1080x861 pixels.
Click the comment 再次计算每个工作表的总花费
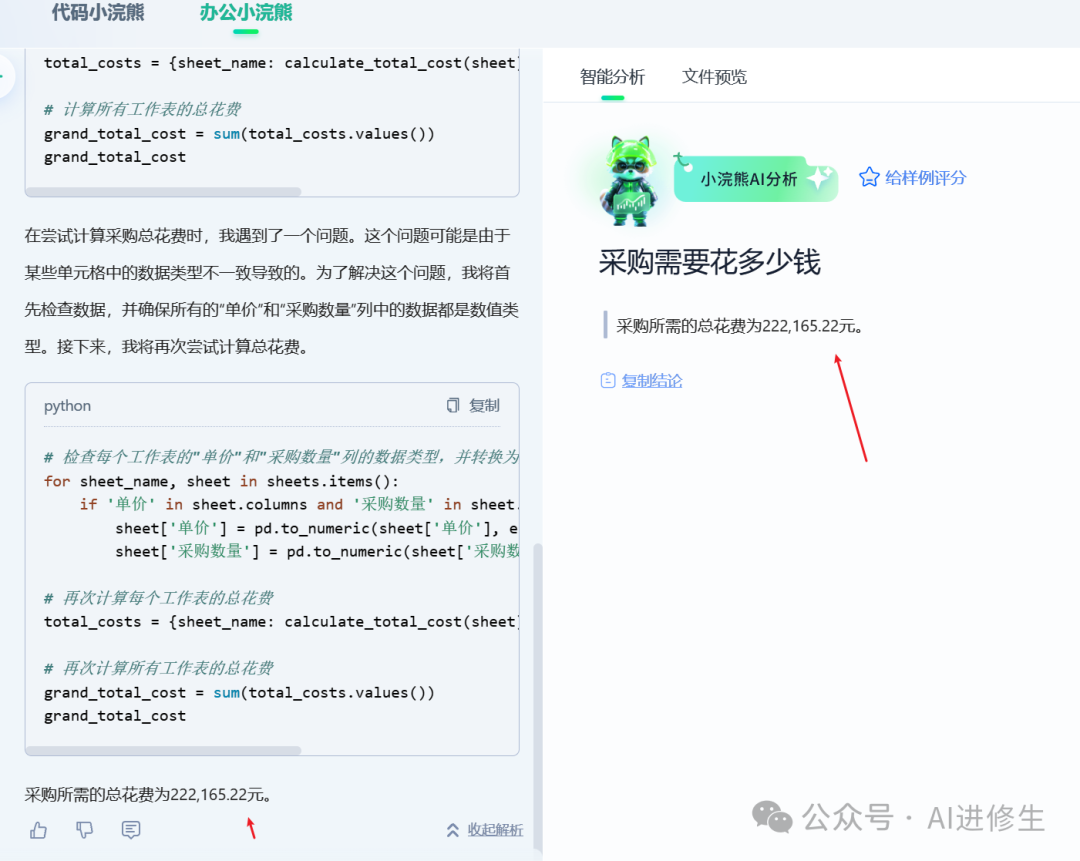click(x=158, y=598)
